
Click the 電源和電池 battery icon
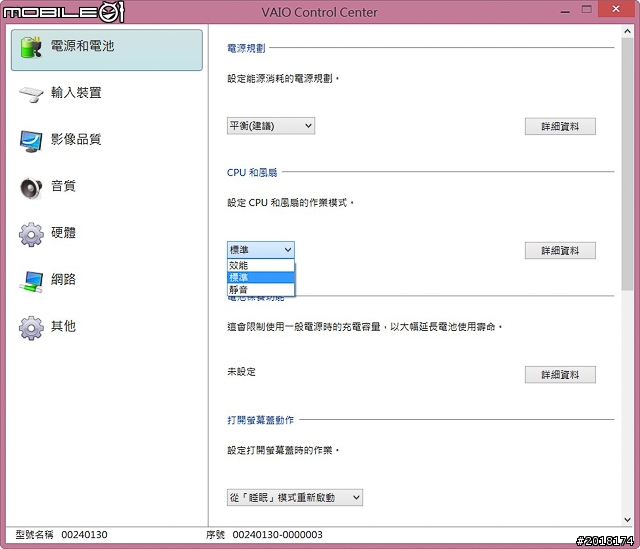[31, 47]
